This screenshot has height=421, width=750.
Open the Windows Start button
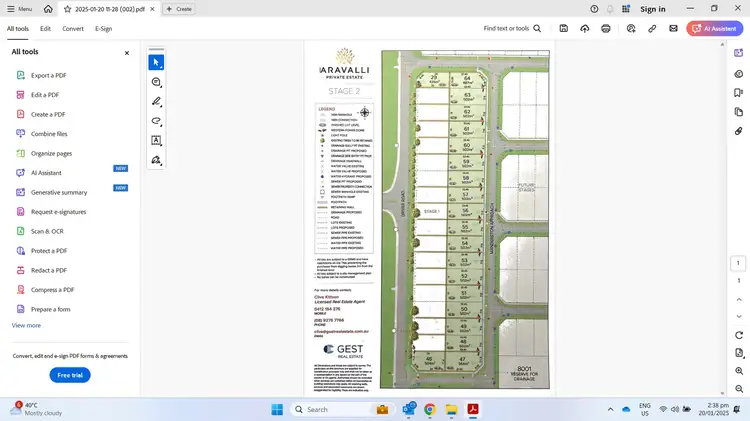(x=277, y=410)
